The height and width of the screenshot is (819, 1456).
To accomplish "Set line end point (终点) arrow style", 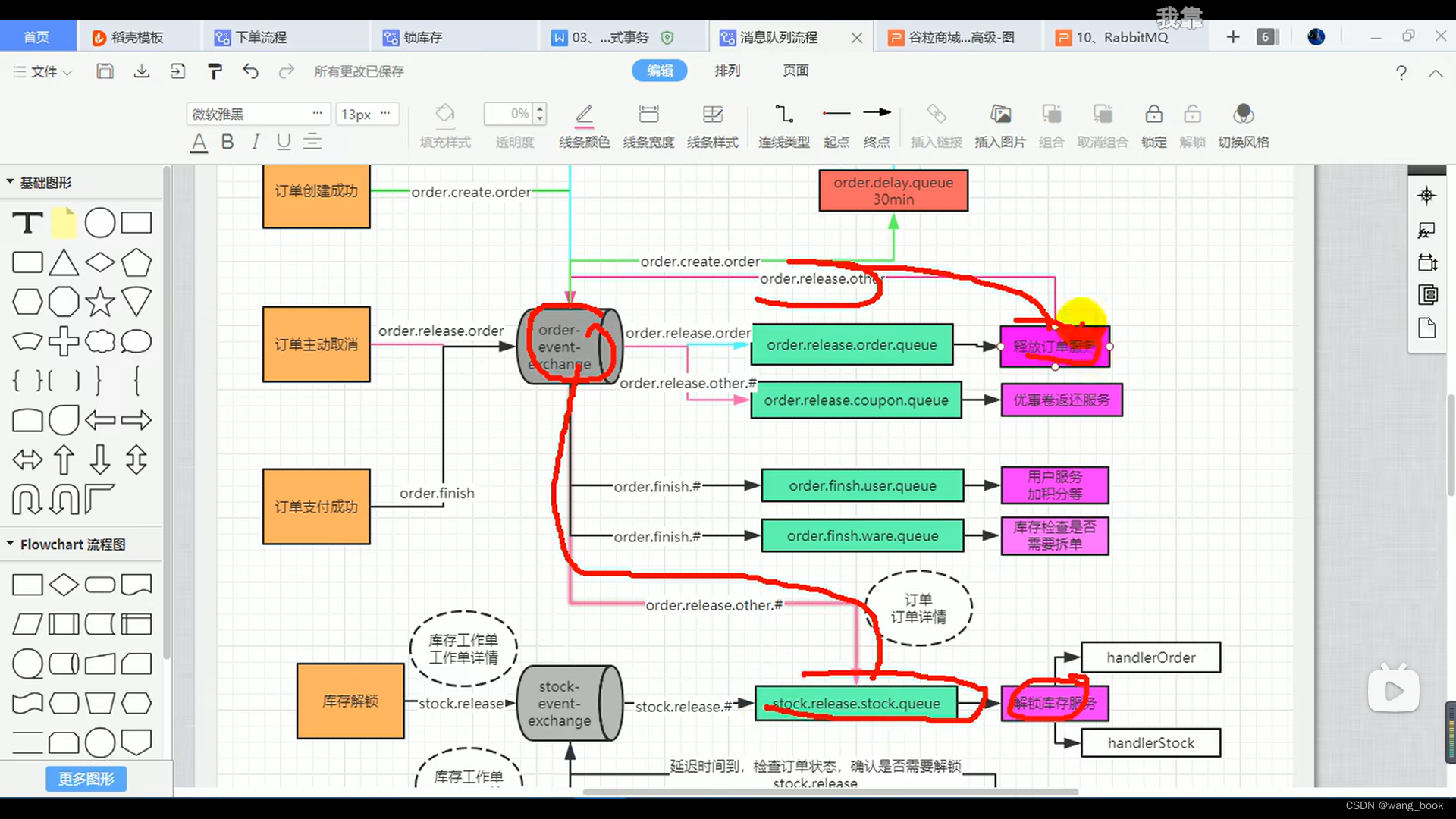I will (877, 126).
